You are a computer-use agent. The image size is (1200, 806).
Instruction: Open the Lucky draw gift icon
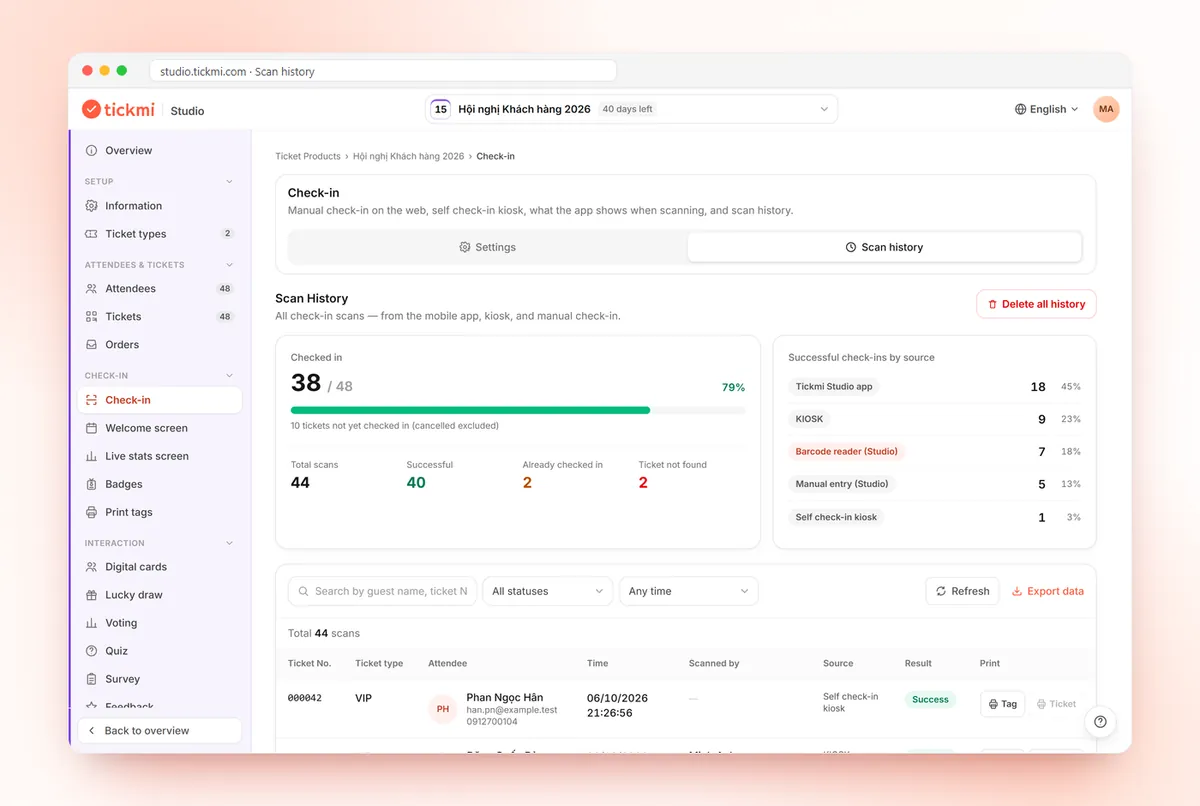[x=92, y=595]
